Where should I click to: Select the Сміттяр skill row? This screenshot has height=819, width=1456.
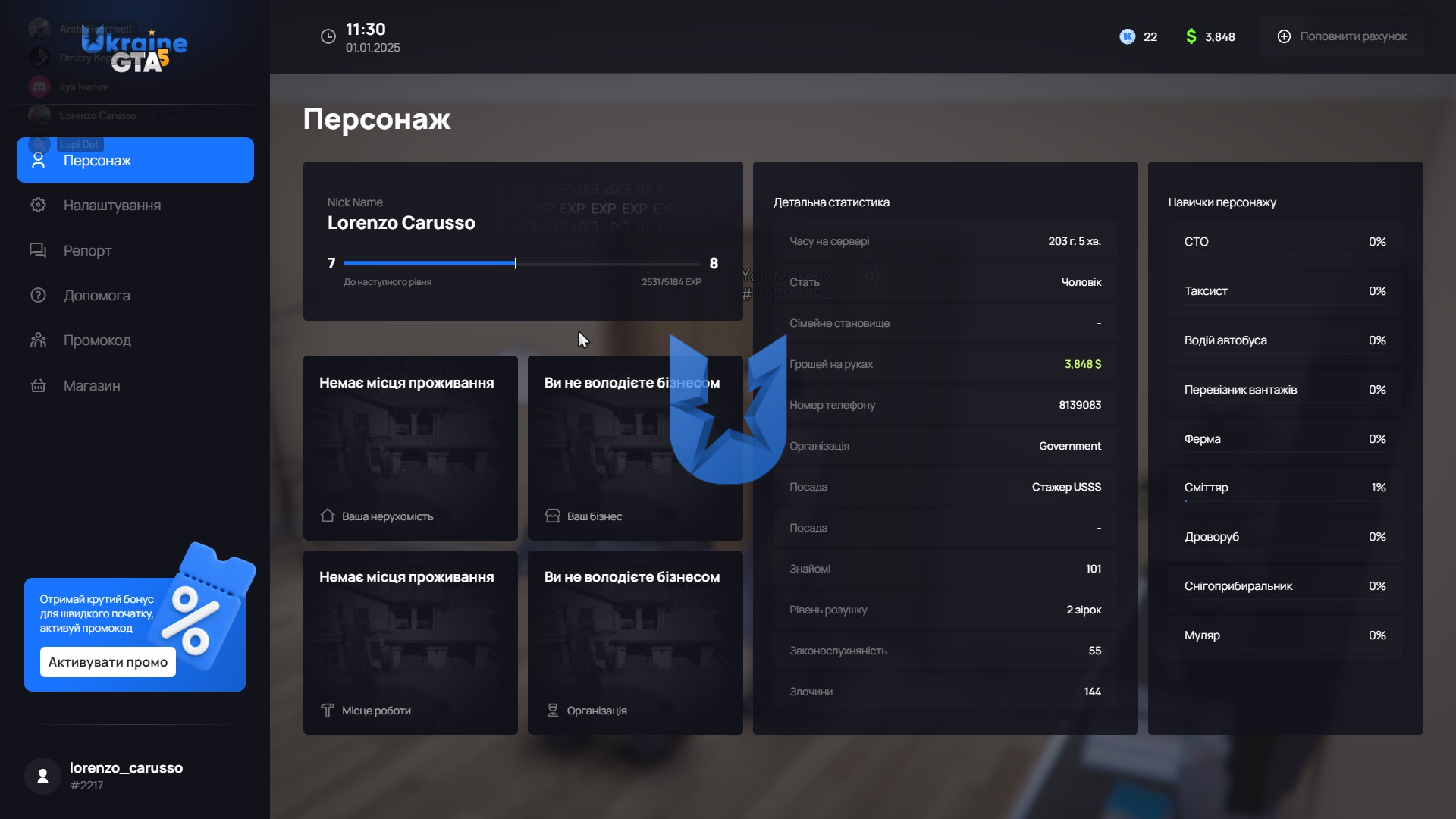point(1285,488)
